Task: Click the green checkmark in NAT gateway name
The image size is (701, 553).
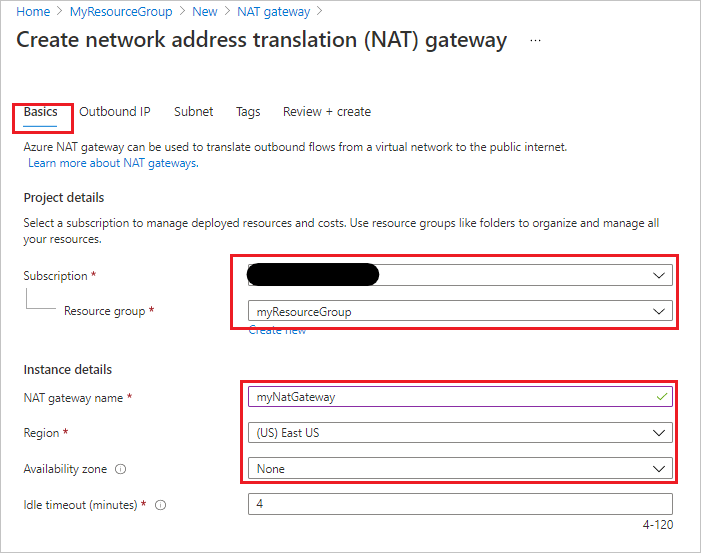Action: (659, 397)
